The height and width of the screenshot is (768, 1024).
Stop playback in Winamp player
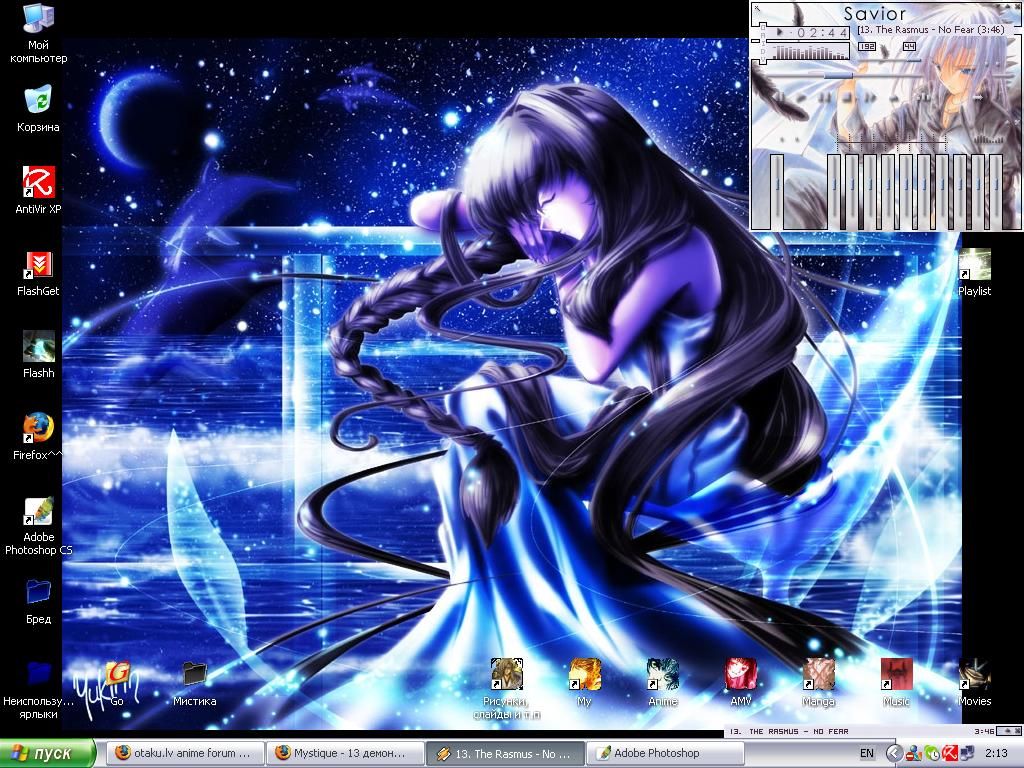click(848, 98)
